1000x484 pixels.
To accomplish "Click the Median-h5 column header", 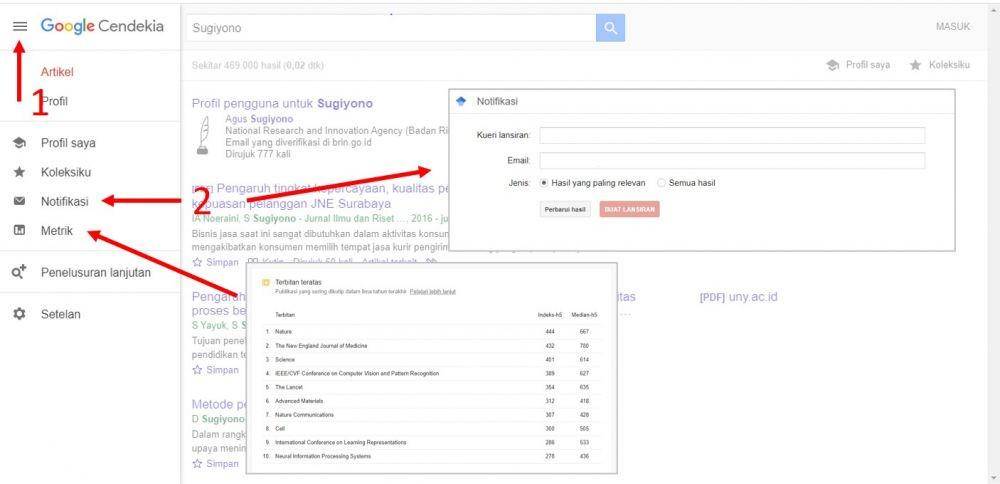I will pos(585,315).
